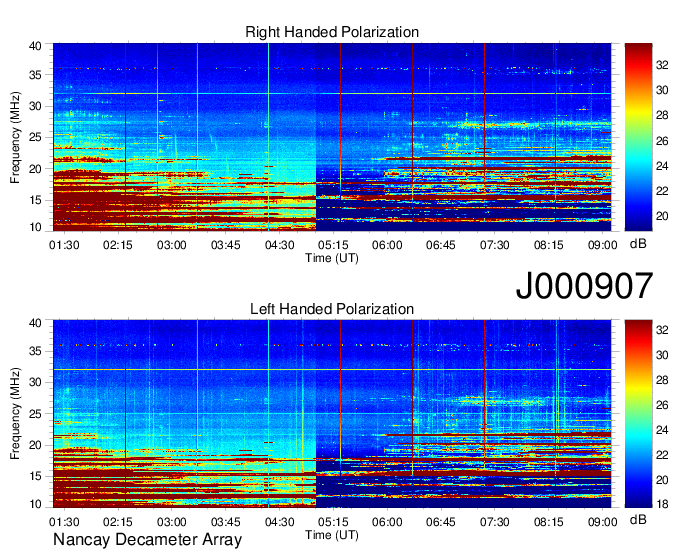680x552 pixels.
Task: Click the 20 dB value on top color bar
Action: (x=662, y=216)
